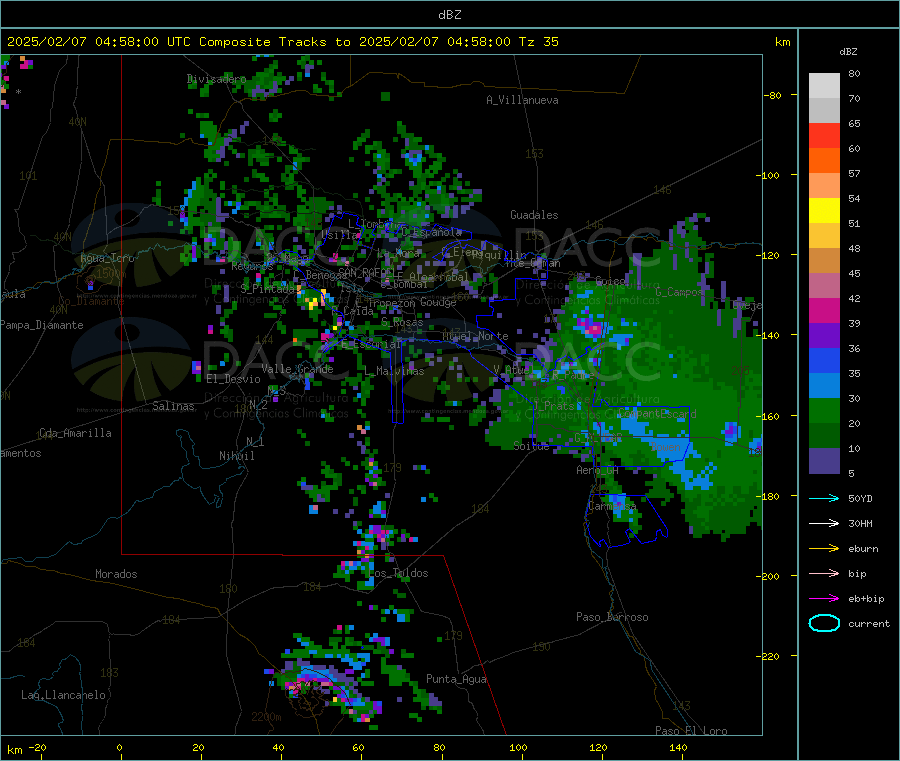Pick the mauve 42-45 dBZ swatch
This screenshot has width=900, height=761.
pos(824,286)
